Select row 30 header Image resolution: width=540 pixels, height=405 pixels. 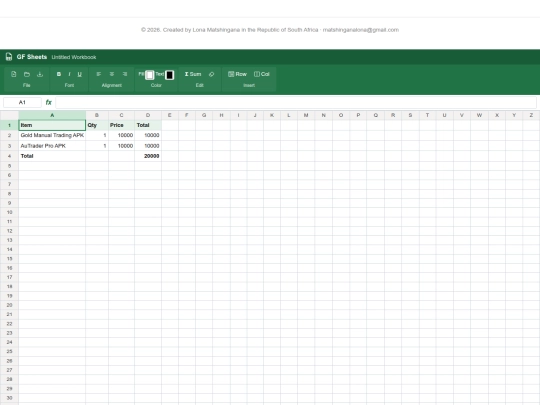[9, 398]
